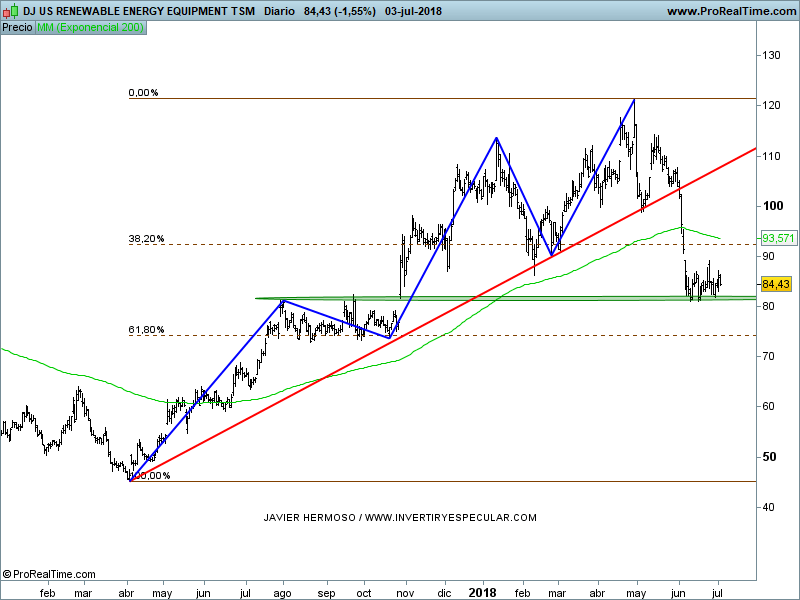The width and height of the screenshot is (800, 600).
Task: Click the 0,00% Fibonacci top label
Action: click(143, 93)
